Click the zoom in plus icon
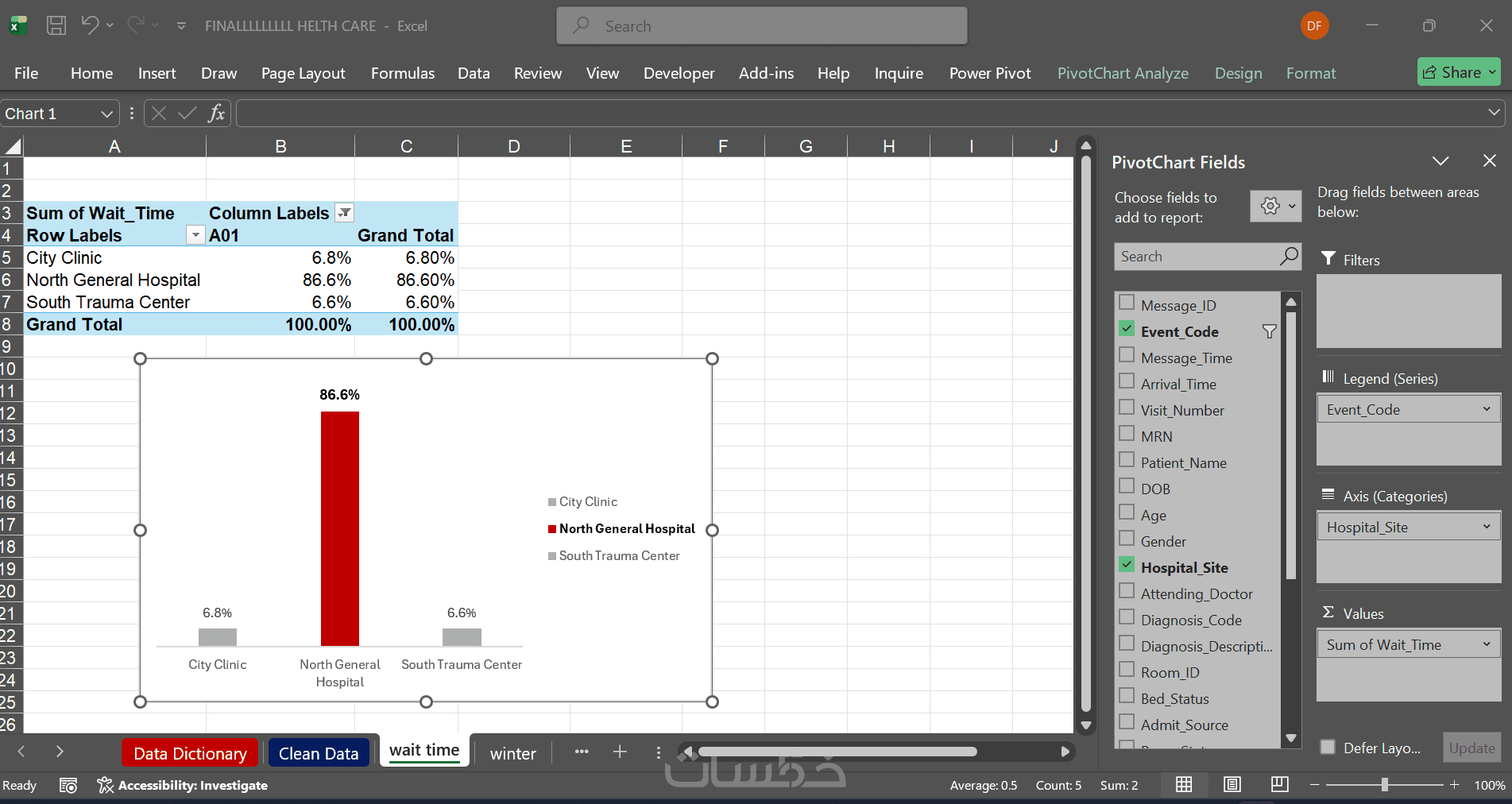This screenshot has width=1512, height=804. pyautogui.click(x=1454, y=785)
